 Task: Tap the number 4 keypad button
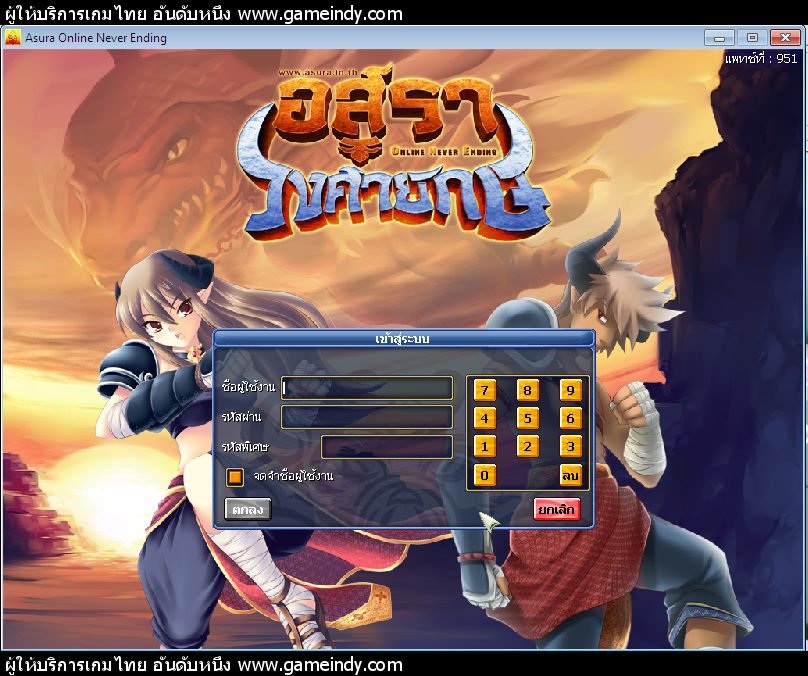point(484,418)
